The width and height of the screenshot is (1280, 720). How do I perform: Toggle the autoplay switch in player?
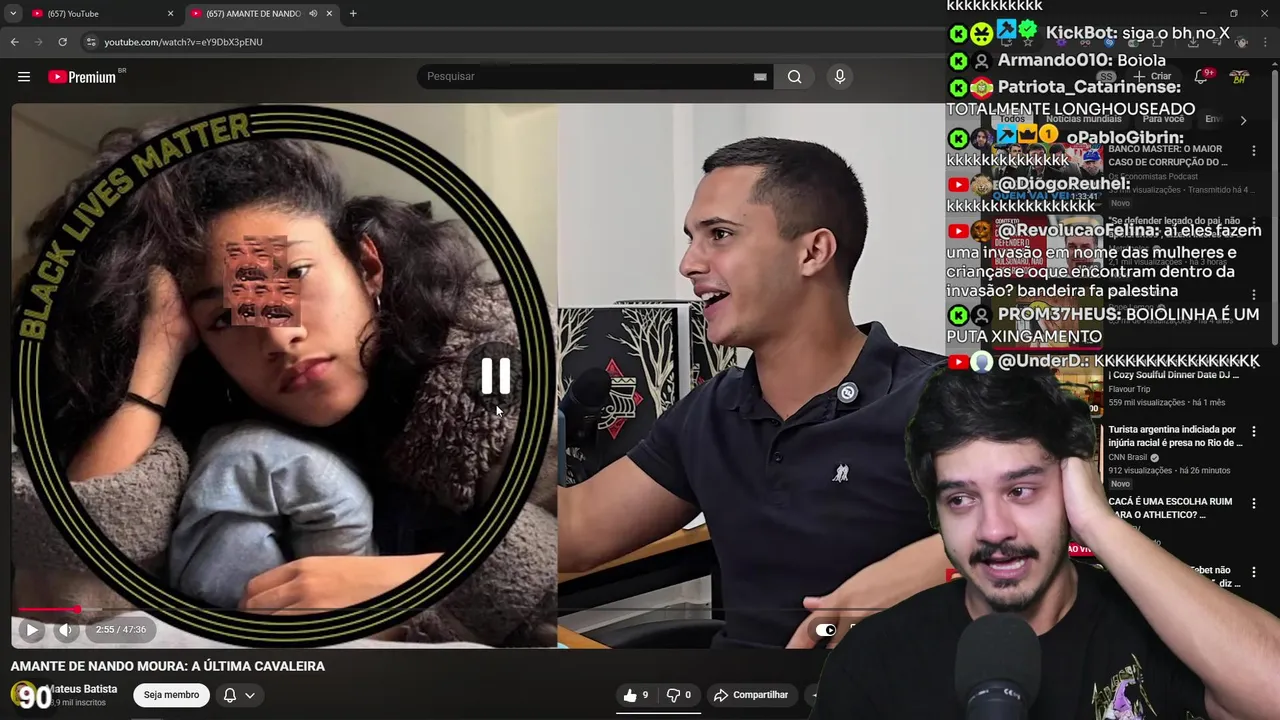coord(826,630)
